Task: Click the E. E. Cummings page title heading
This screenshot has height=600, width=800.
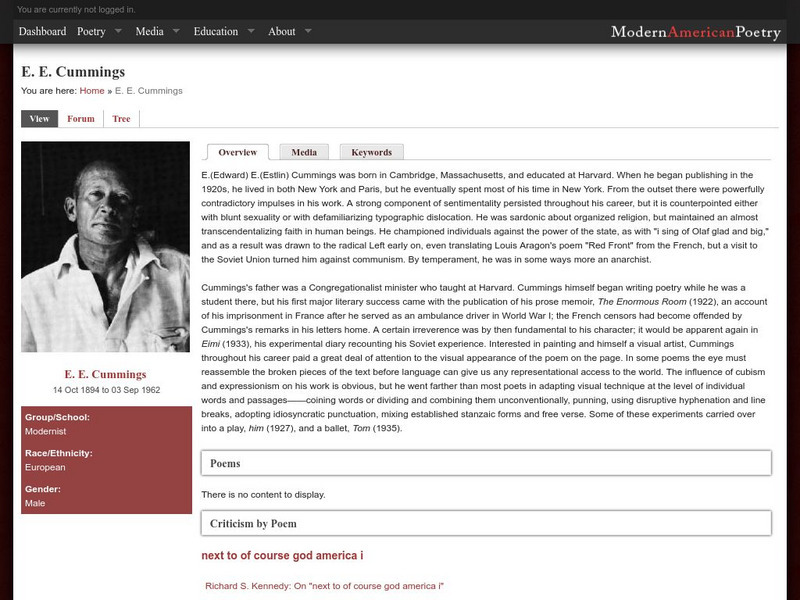Action: [73, 72]
